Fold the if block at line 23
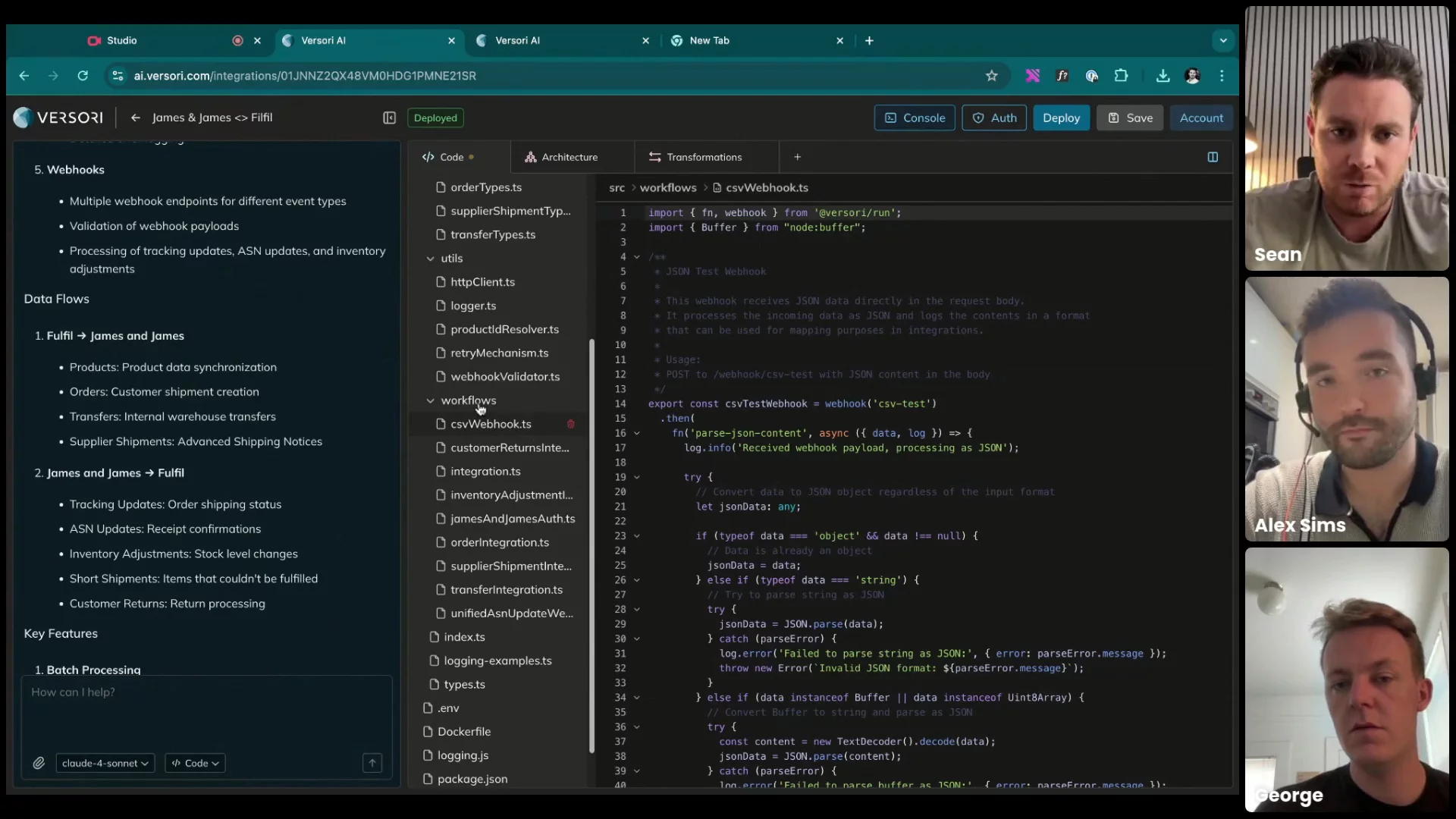 pyautogui.click(x=636, y=536)
